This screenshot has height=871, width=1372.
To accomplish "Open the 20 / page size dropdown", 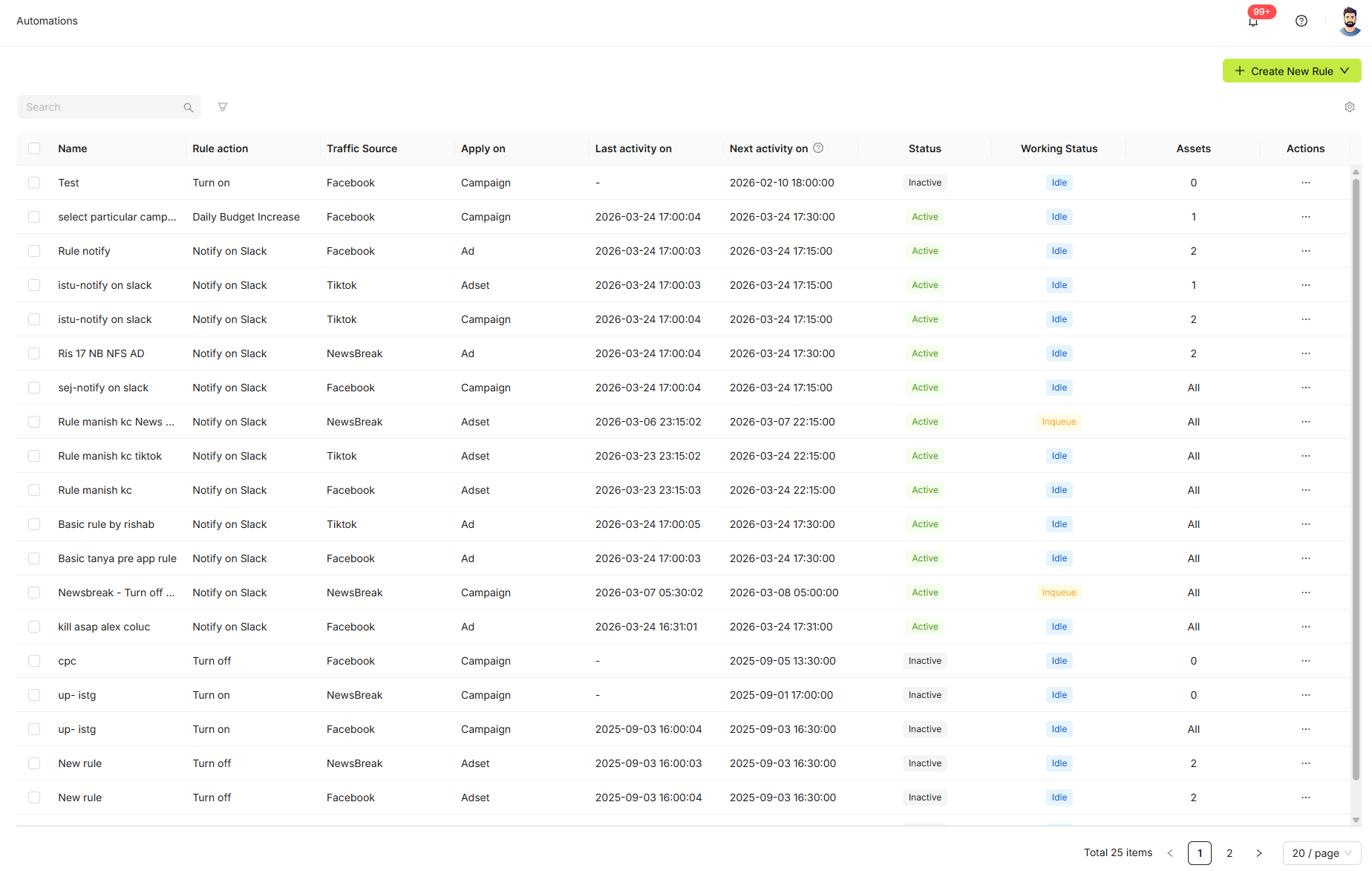I will [1321, 853].
